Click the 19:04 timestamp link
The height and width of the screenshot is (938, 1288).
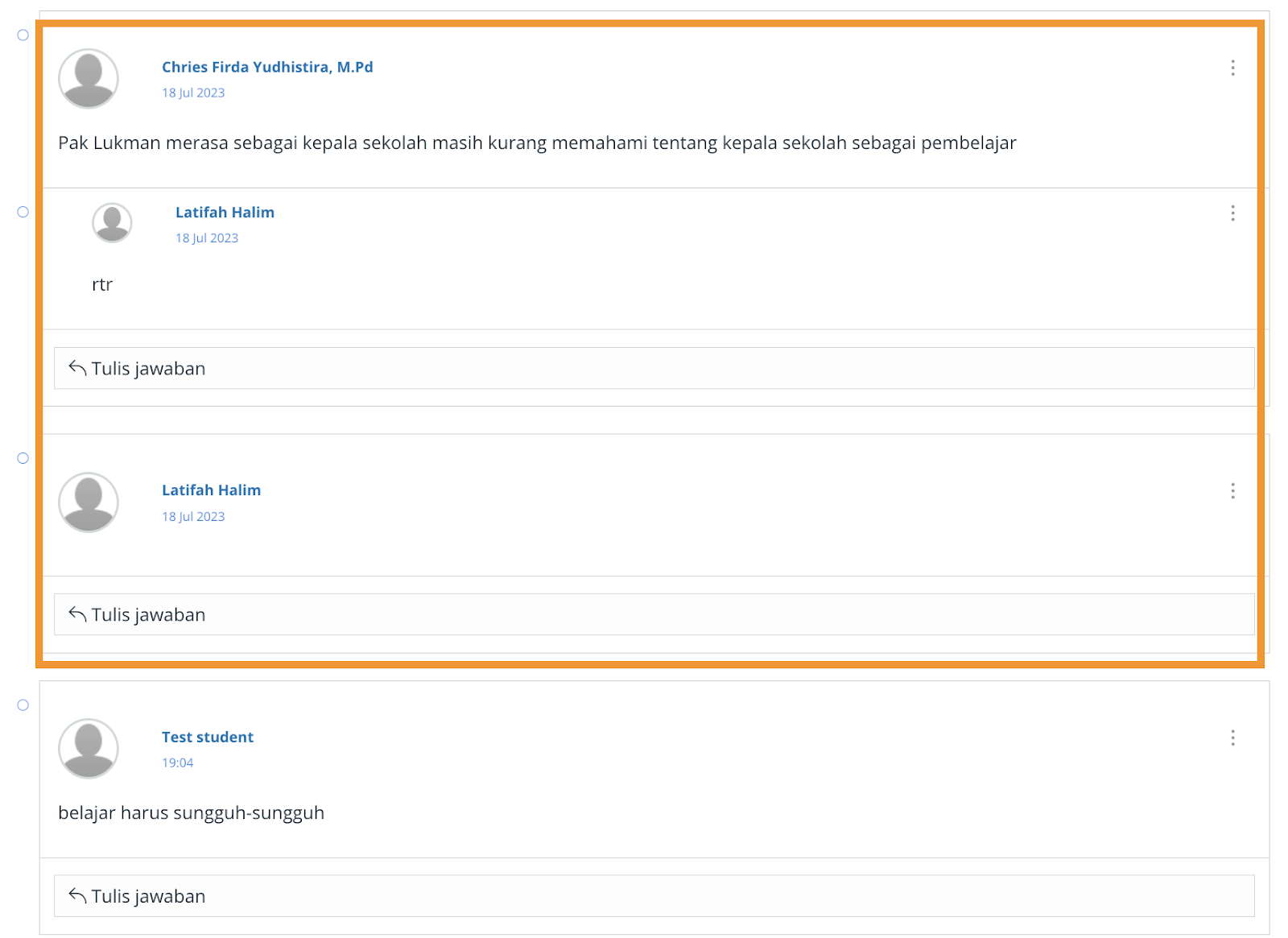[x=177, y=762]
